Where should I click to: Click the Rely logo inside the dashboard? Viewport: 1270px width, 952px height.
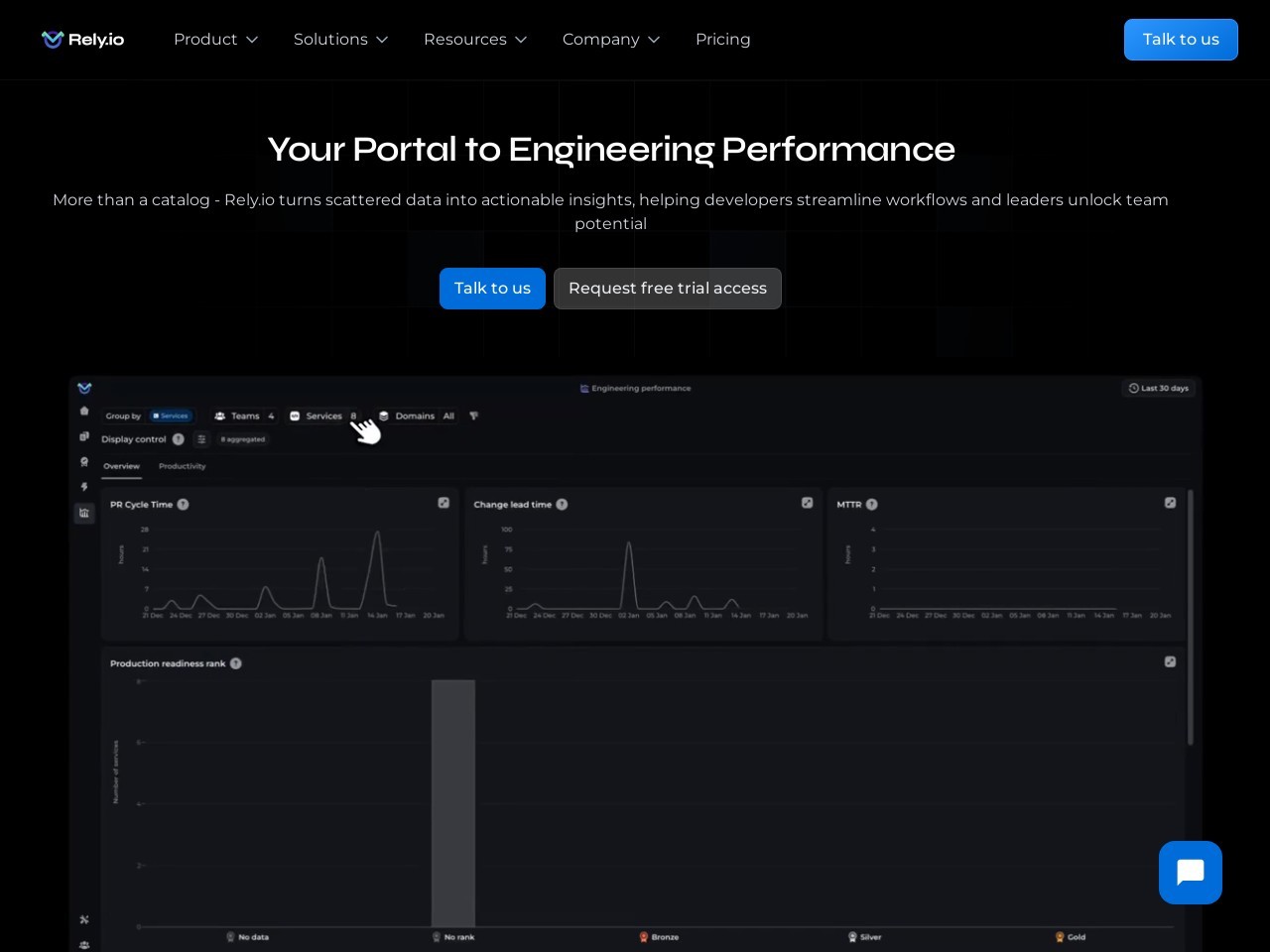coord(84,388)
